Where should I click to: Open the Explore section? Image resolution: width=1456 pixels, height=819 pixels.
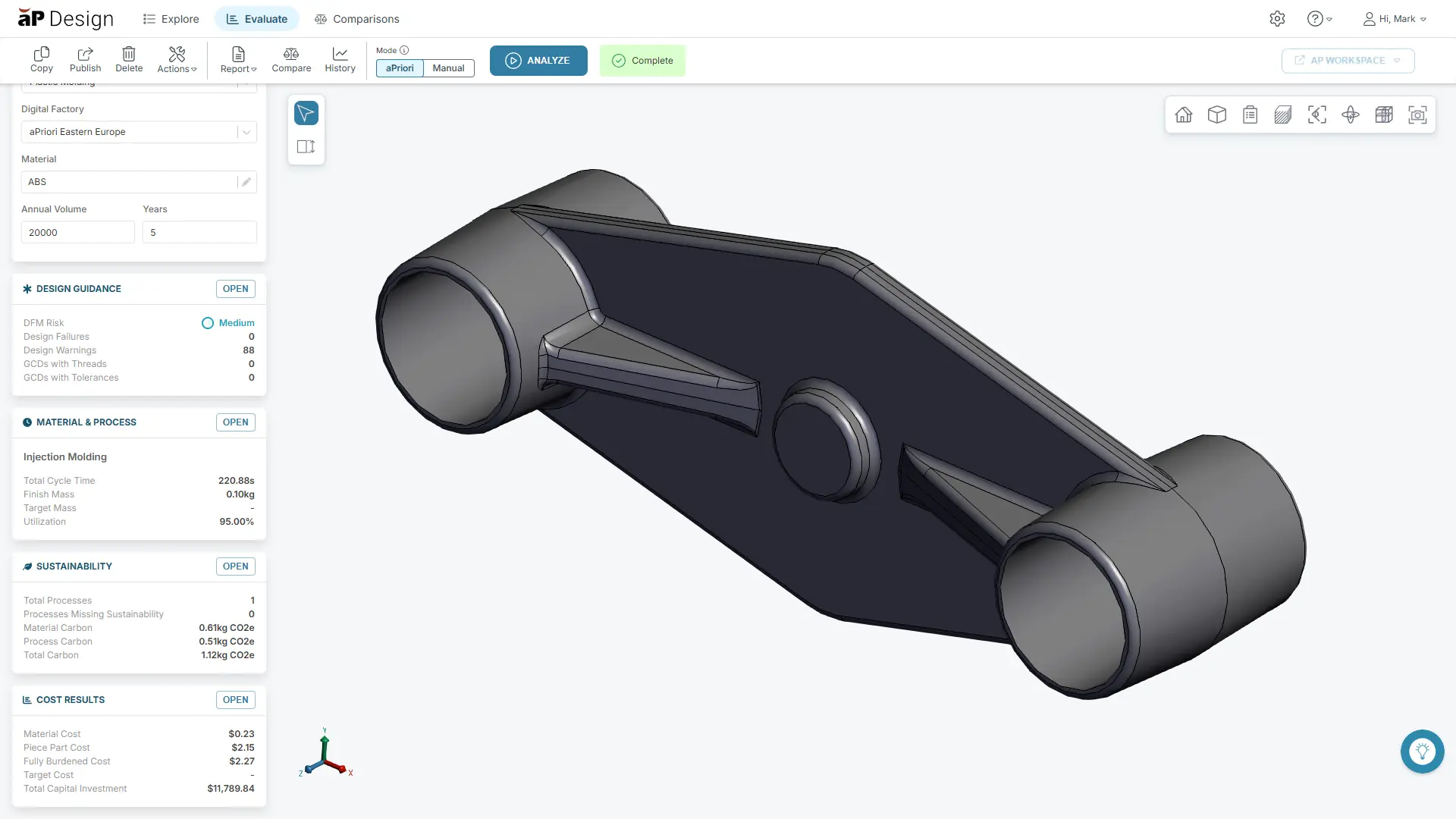(x=170, y=18)
